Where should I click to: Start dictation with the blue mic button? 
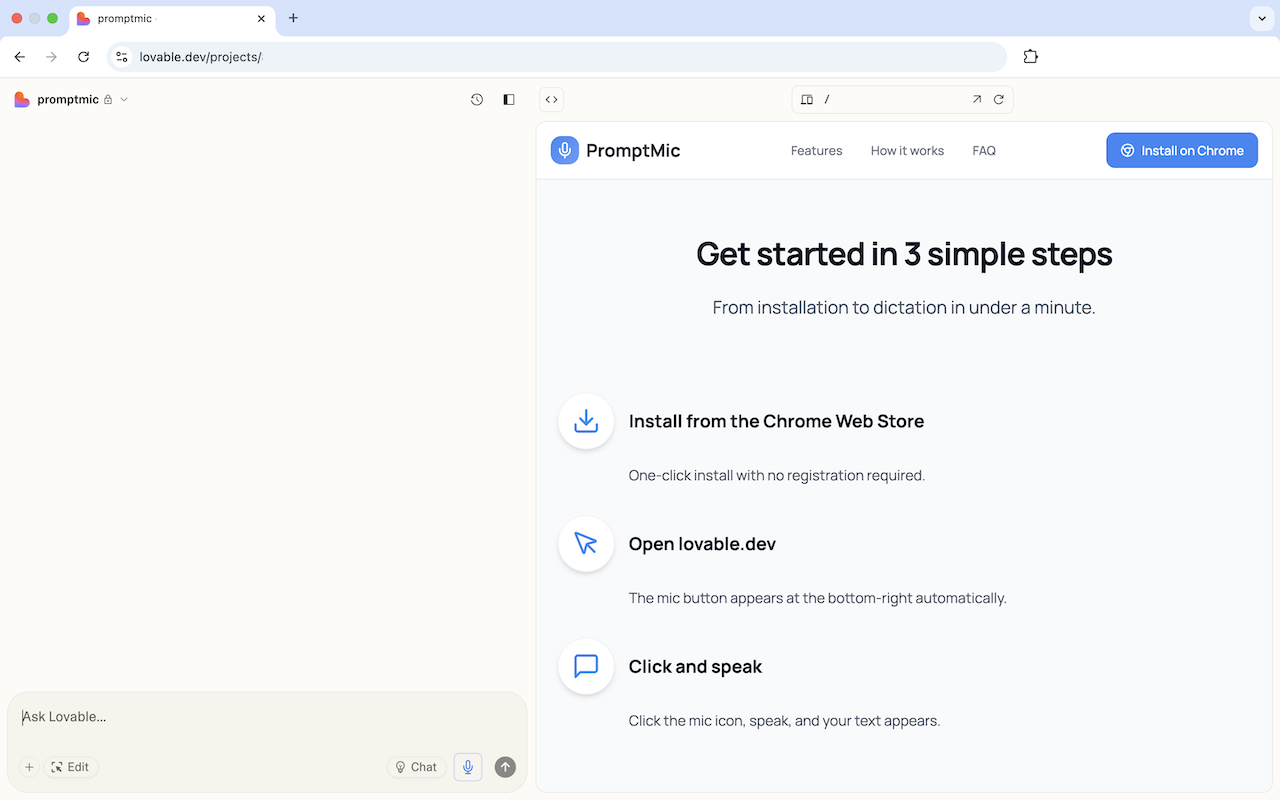tap(468, 767)
